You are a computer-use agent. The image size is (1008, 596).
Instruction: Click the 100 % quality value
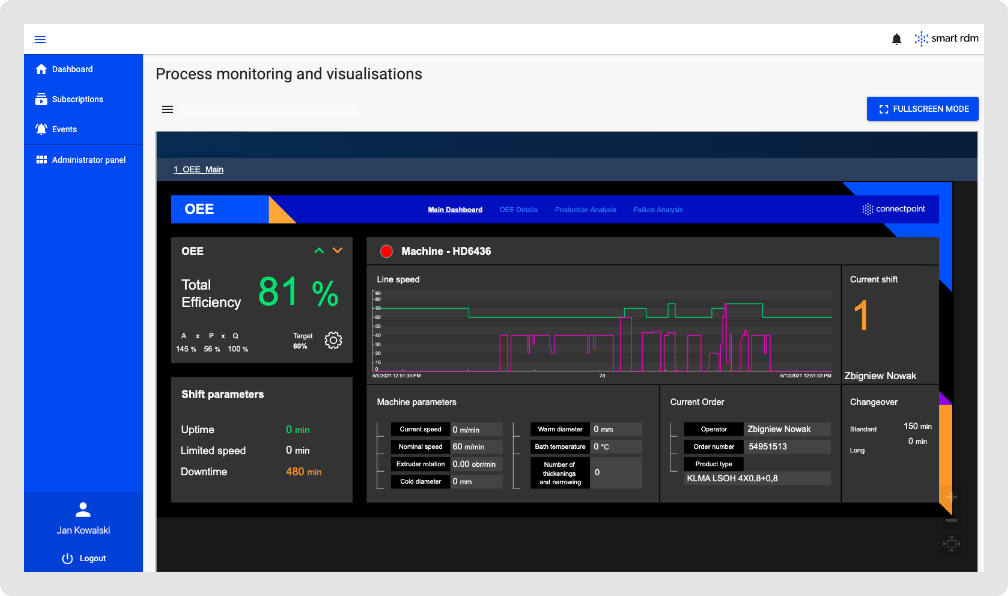[x=238, y=349]
